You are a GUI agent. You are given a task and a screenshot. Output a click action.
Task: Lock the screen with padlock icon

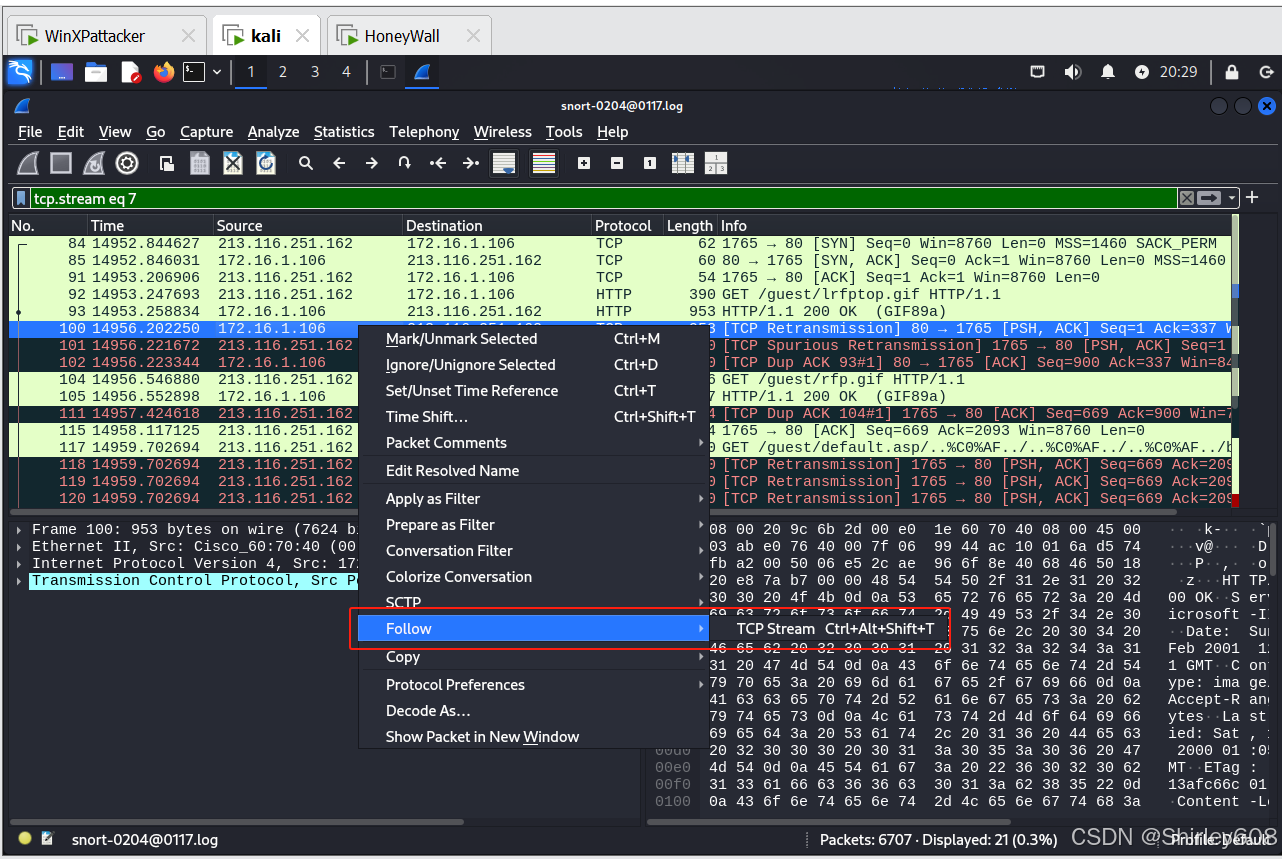point(1232,72)
